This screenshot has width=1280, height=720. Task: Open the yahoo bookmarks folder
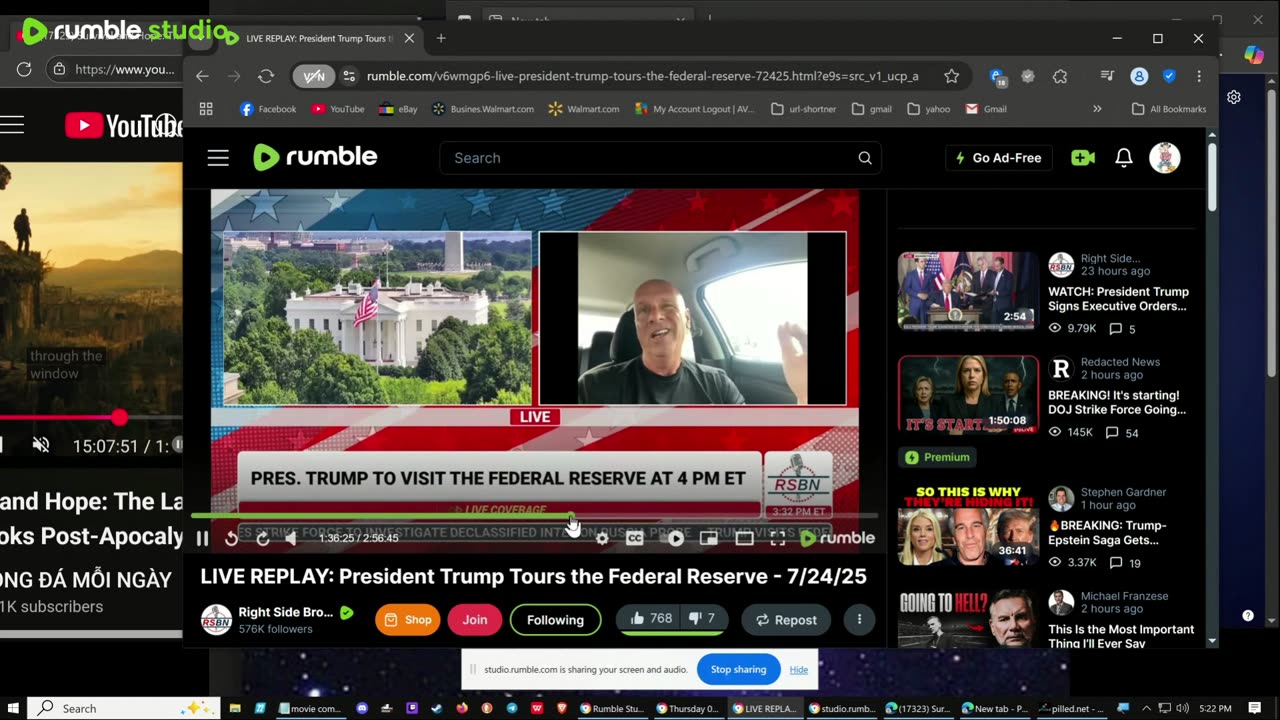929,109
